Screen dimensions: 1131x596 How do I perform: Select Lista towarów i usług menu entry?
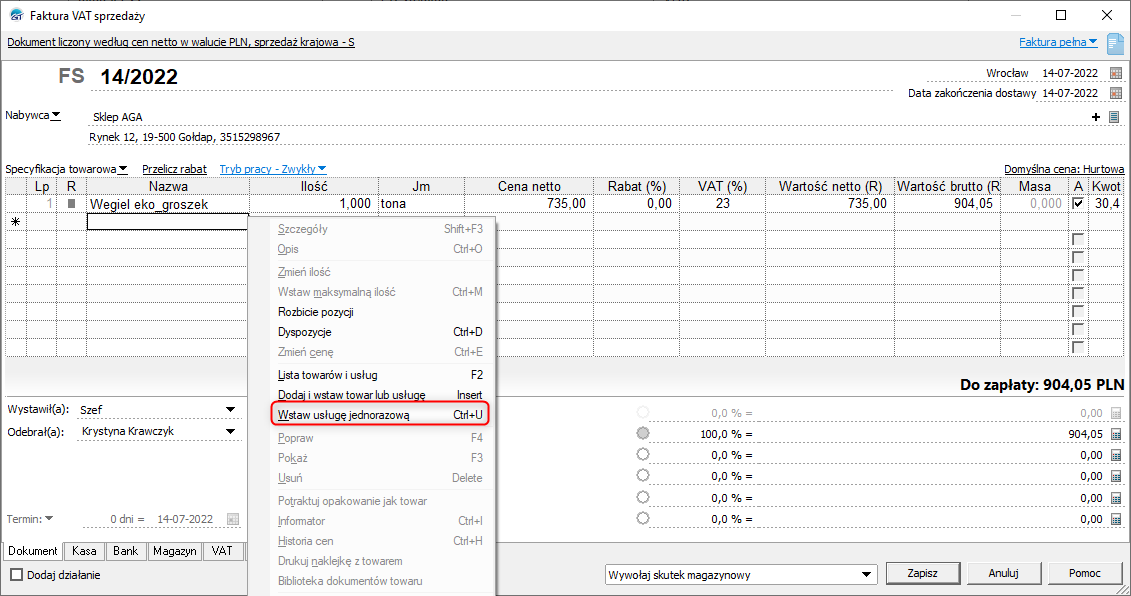(328, 375)
